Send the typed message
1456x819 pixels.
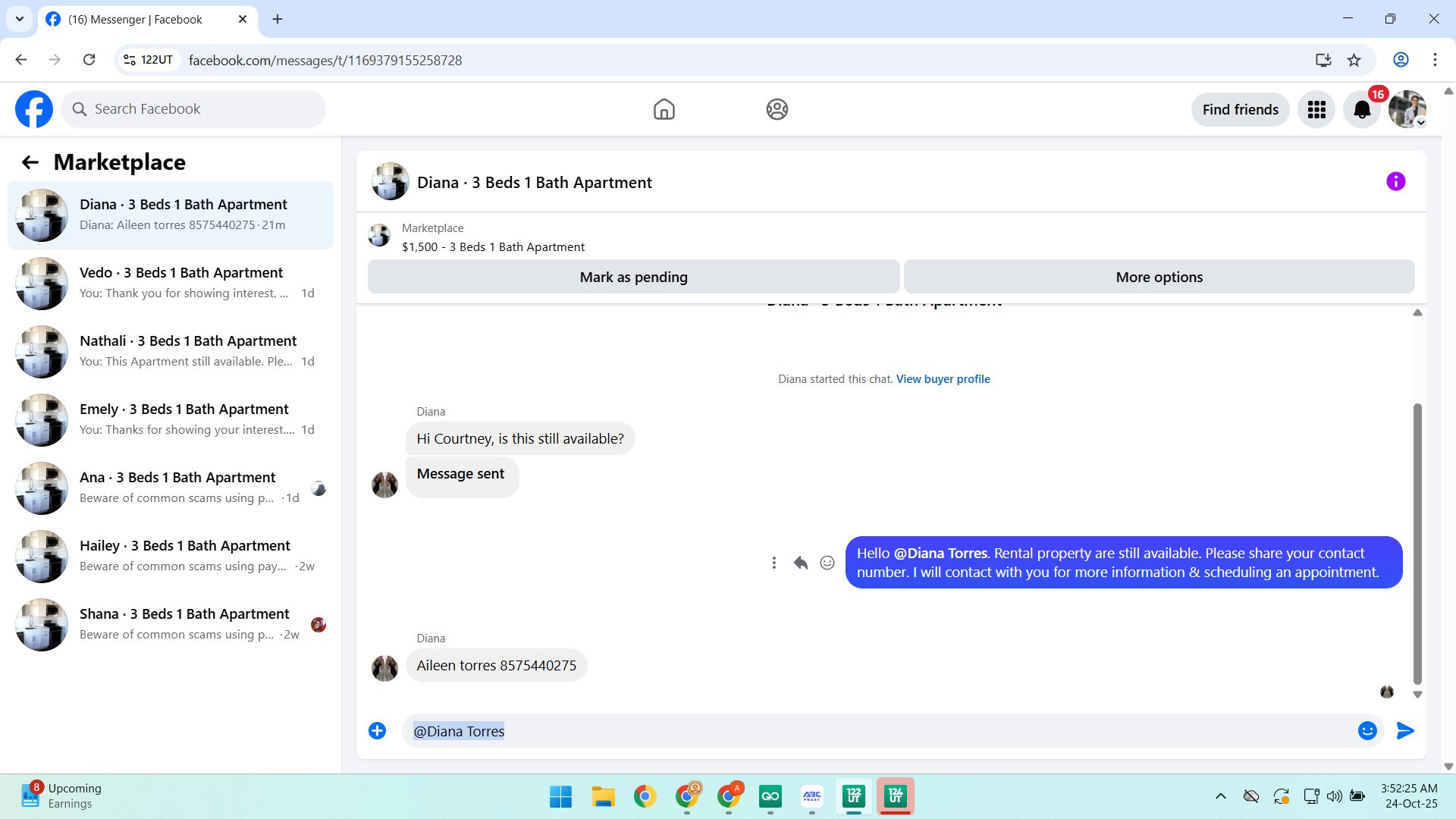[x=1405, y=731]
